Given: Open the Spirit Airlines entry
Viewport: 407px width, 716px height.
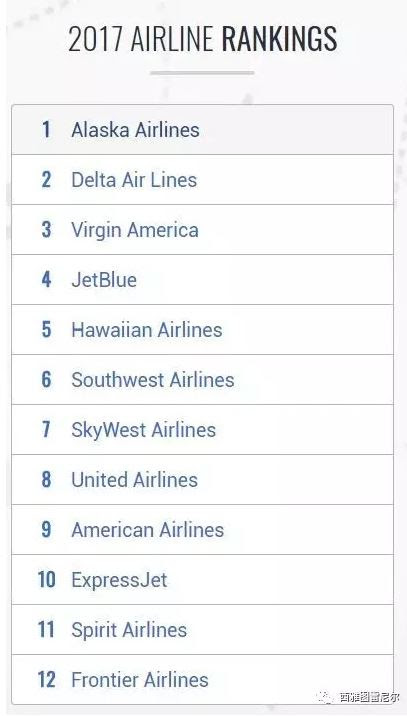Looking at the screenshot, I should click(202, 629).
